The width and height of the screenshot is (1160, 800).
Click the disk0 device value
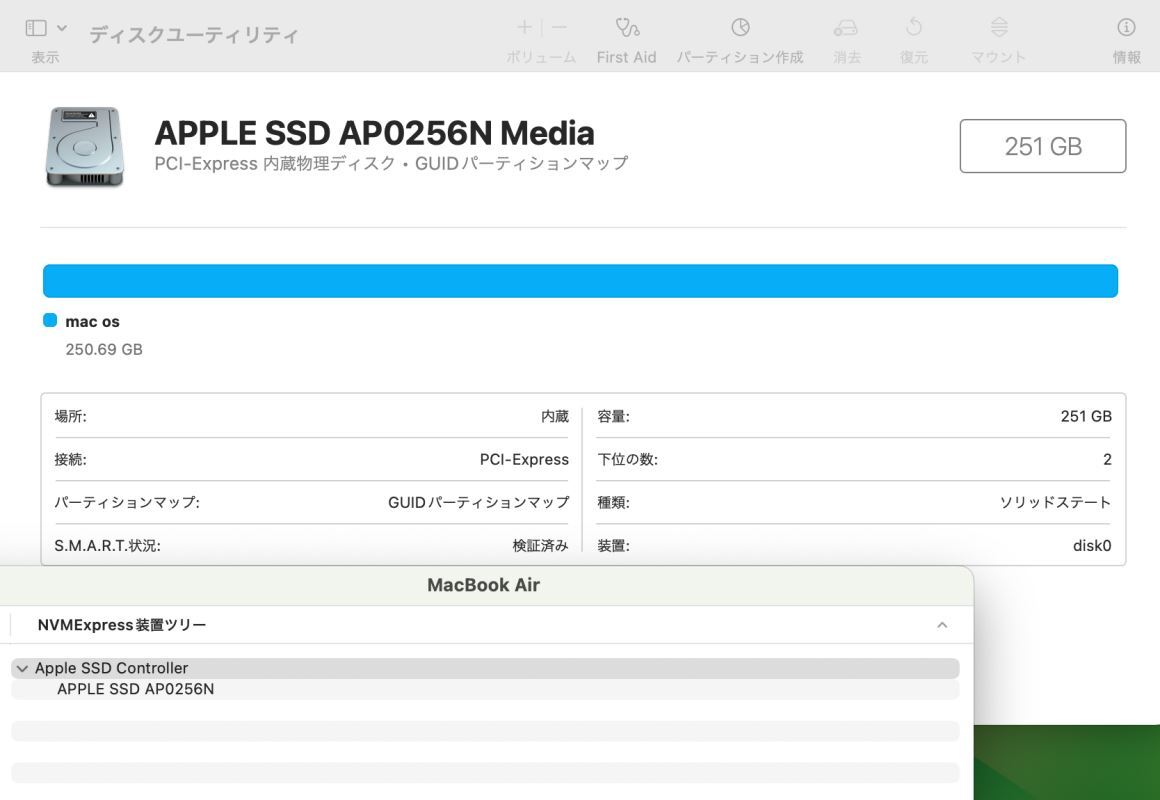[x=1092, y=545]
